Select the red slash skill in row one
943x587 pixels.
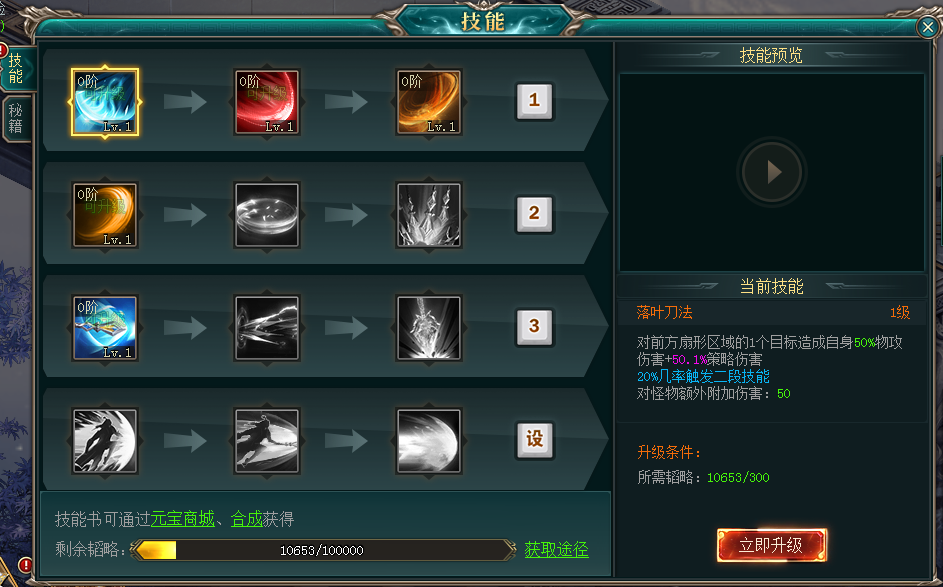(x=267, y=102)
